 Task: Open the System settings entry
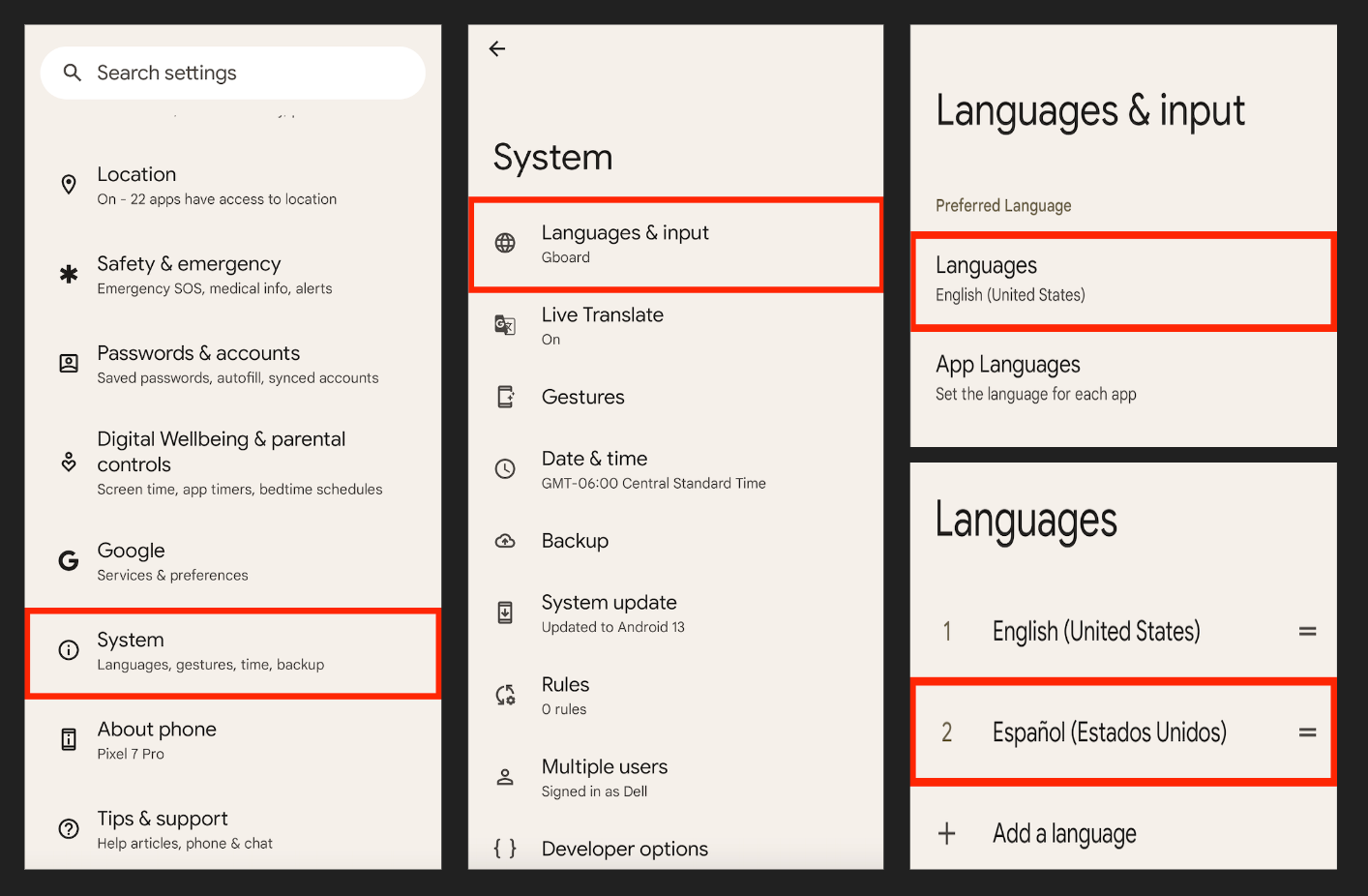(232, 650)
